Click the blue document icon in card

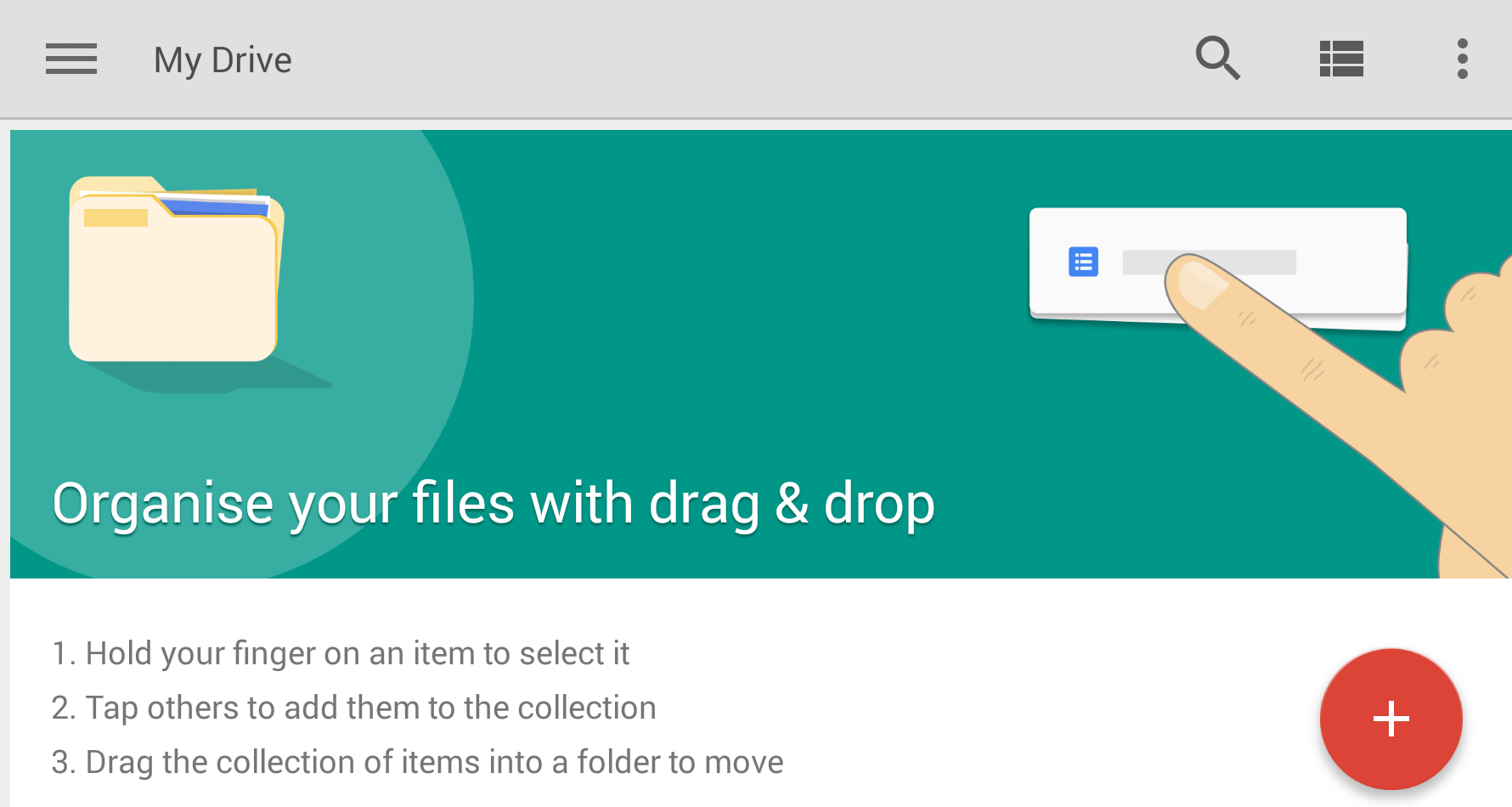click(1083, 262)
